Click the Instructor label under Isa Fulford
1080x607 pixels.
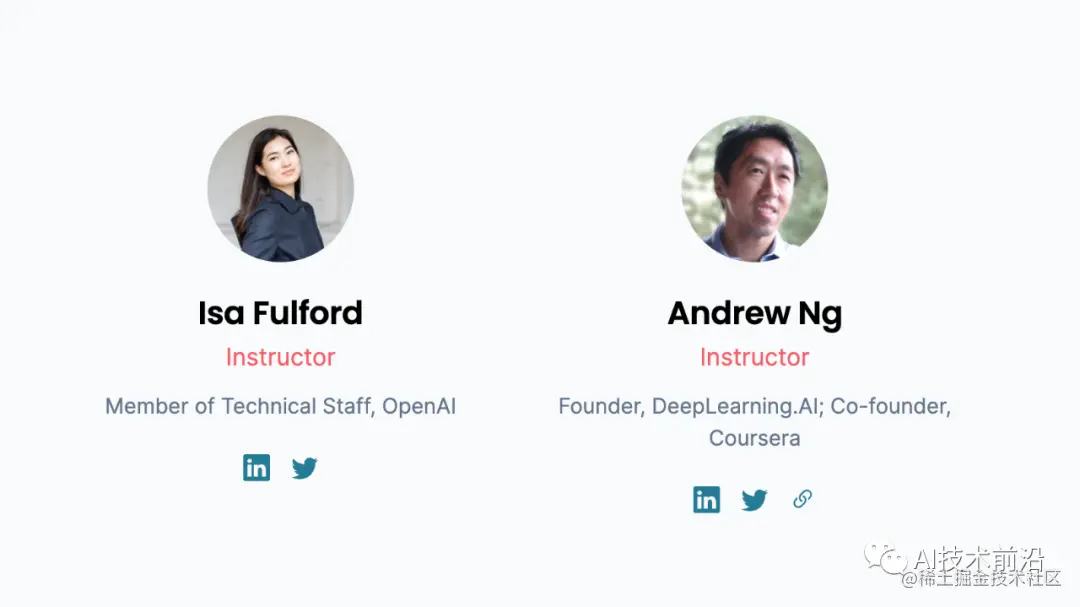[280, 357]
